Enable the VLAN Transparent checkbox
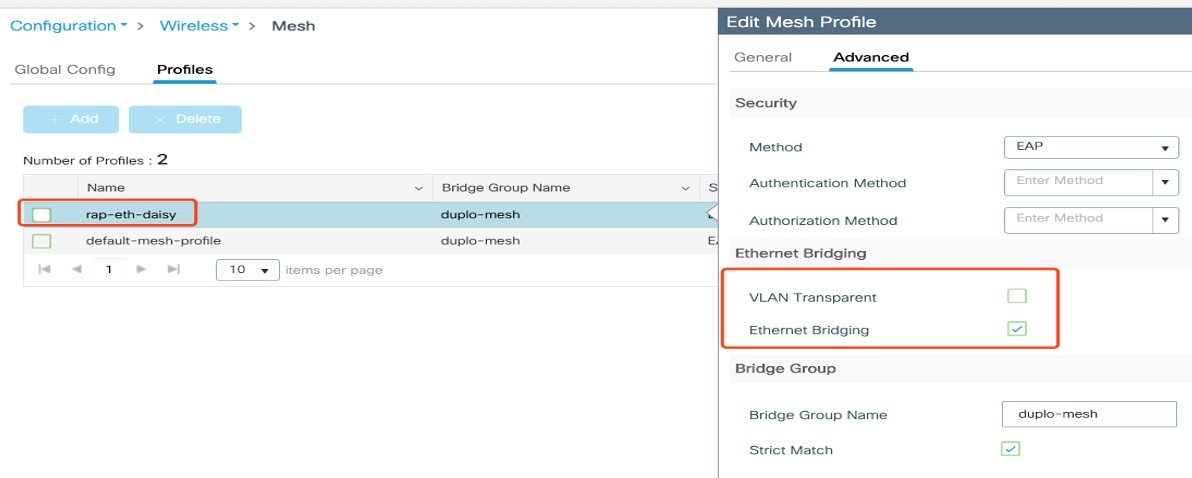The height and width of the screenshot is (478, 1192). coord(1016,296)
